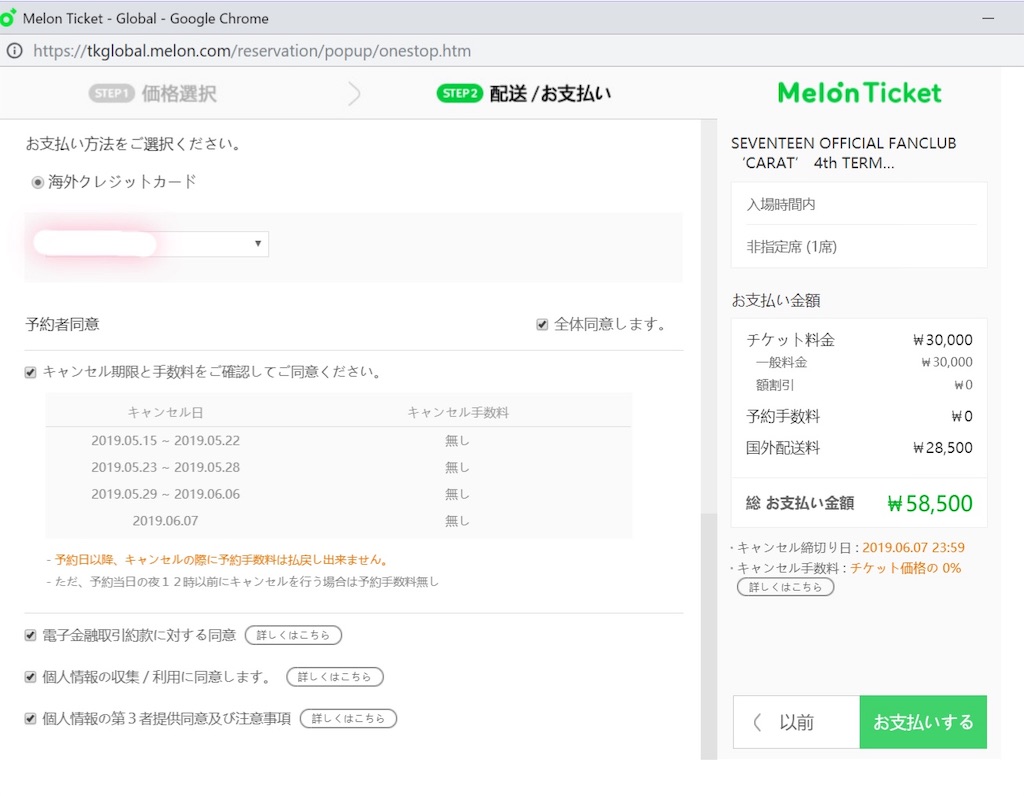Image resolution: width=1024 pixels, height=796 pixels.
Task: Uncheck the キャンセル期限と手数料 agreement checkbox
Action: pyautogui.click(x=29, y=371)
